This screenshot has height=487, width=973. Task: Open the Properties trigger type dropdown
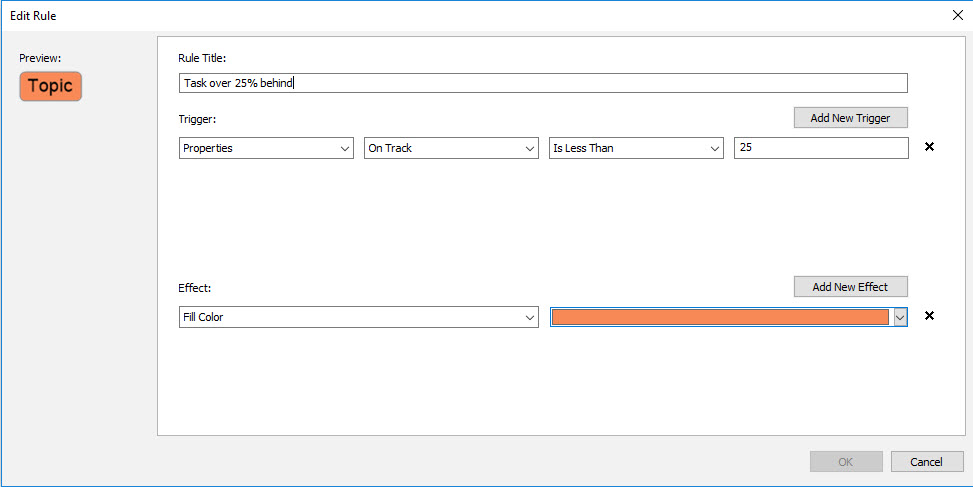(266, 148)
